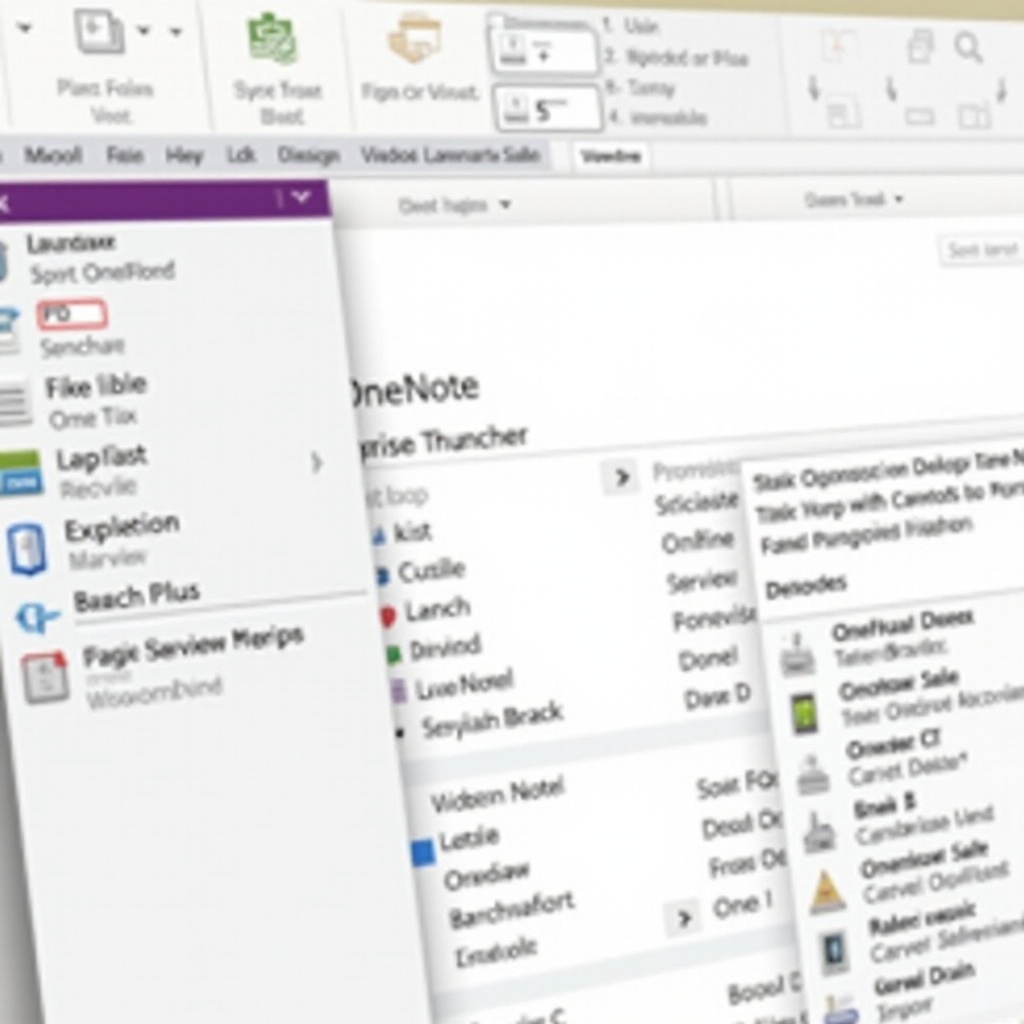Click the red marker beside Lanch
The width and height of the screenshot is (1024, 1024).
click(387, 616)
